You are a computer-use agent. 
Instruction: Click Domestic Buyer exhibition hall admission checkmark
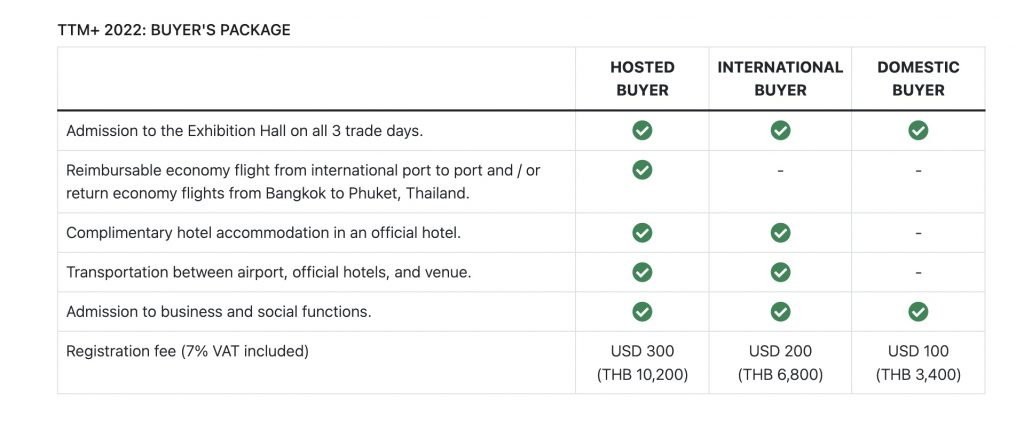918,131
